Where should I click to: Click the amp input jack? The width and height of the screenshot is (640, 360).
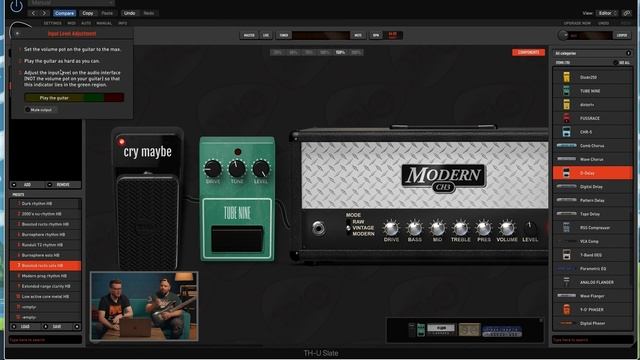(x=318, y=228)
